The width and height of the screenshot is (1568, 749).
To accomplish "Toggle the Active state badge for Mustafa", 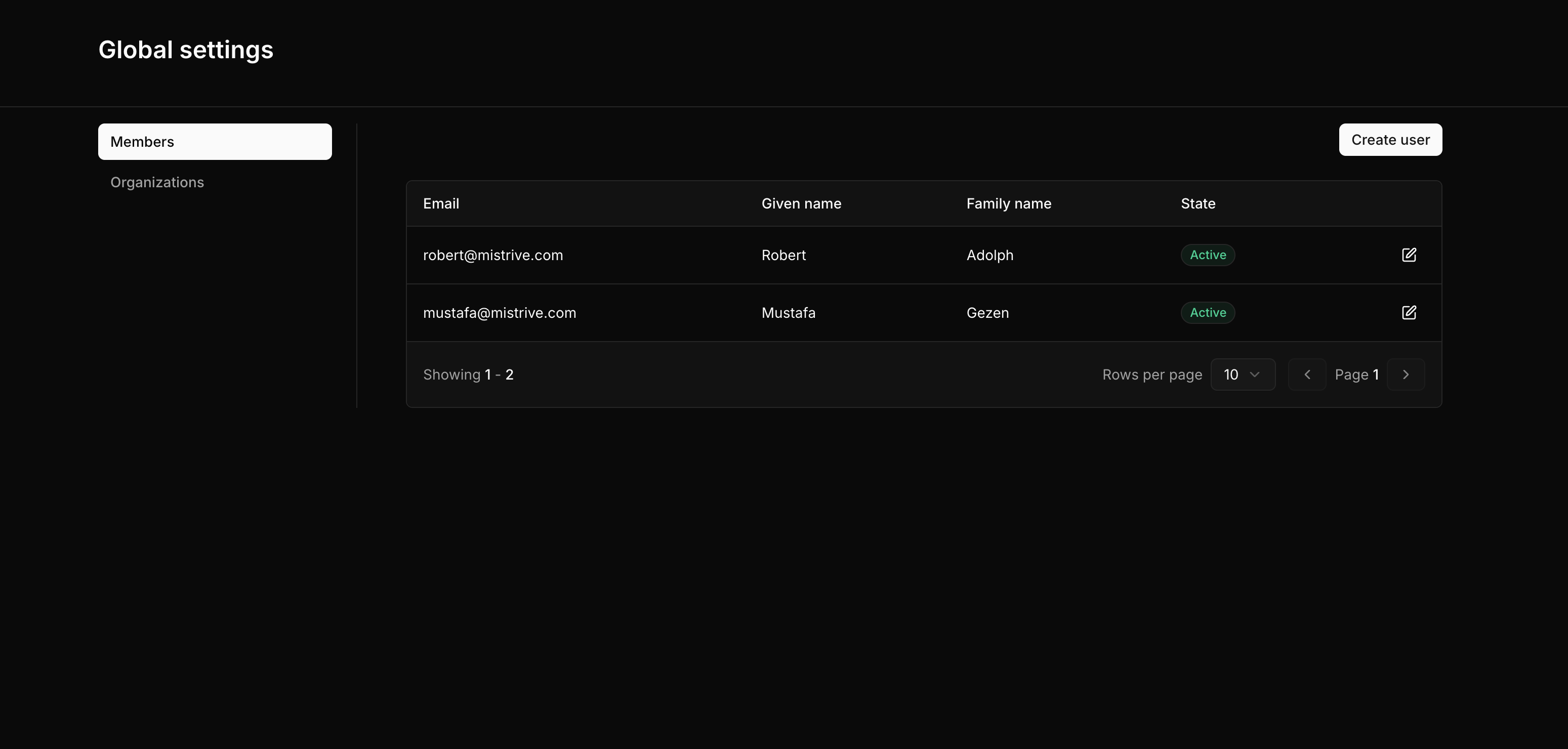I will (x=1207, y=312).
